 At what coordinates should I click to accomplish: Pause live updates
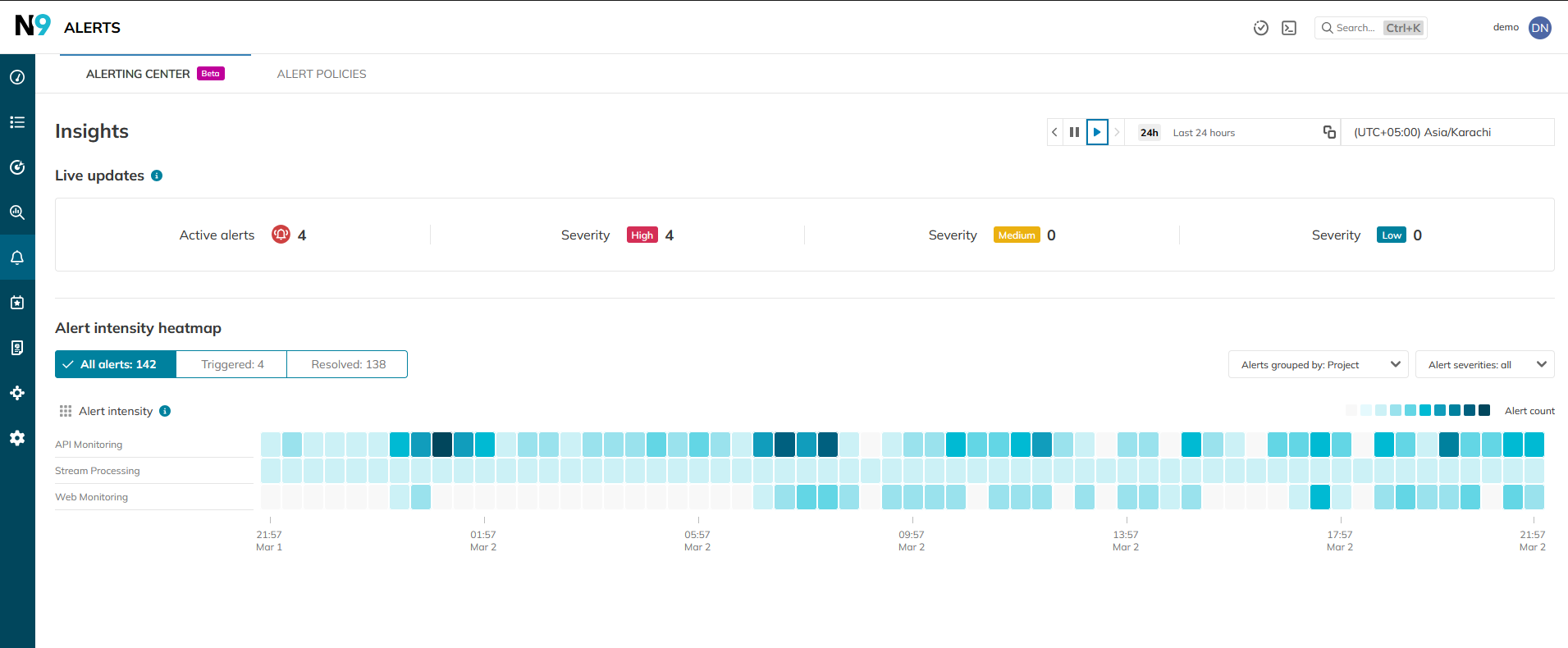tap(1074, 132)
